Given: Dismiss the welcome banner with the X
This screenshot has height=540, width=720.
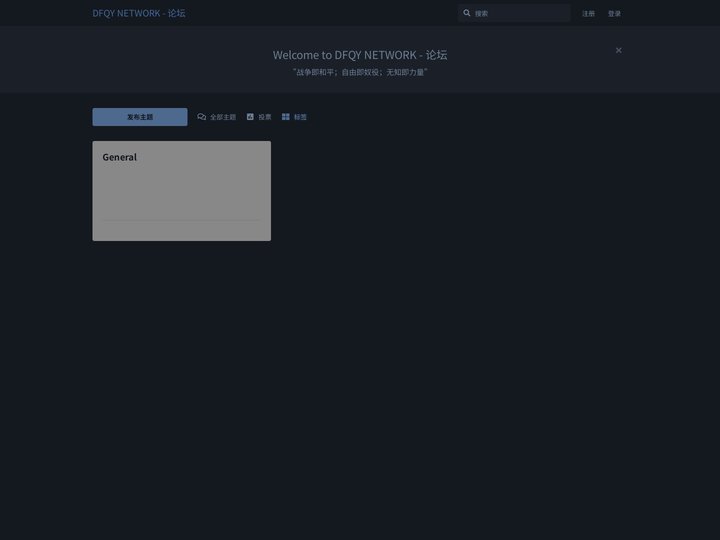Looking at the screenshot, I should point(619,50).
